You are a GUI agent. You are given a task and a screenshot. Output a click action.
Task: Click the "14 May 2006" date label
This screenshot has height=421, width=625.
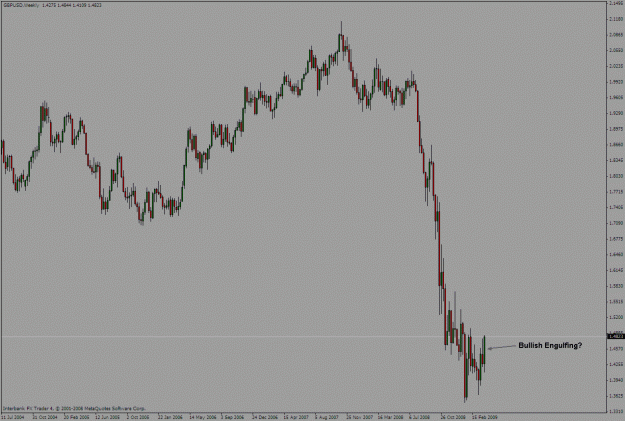(202, 417)
